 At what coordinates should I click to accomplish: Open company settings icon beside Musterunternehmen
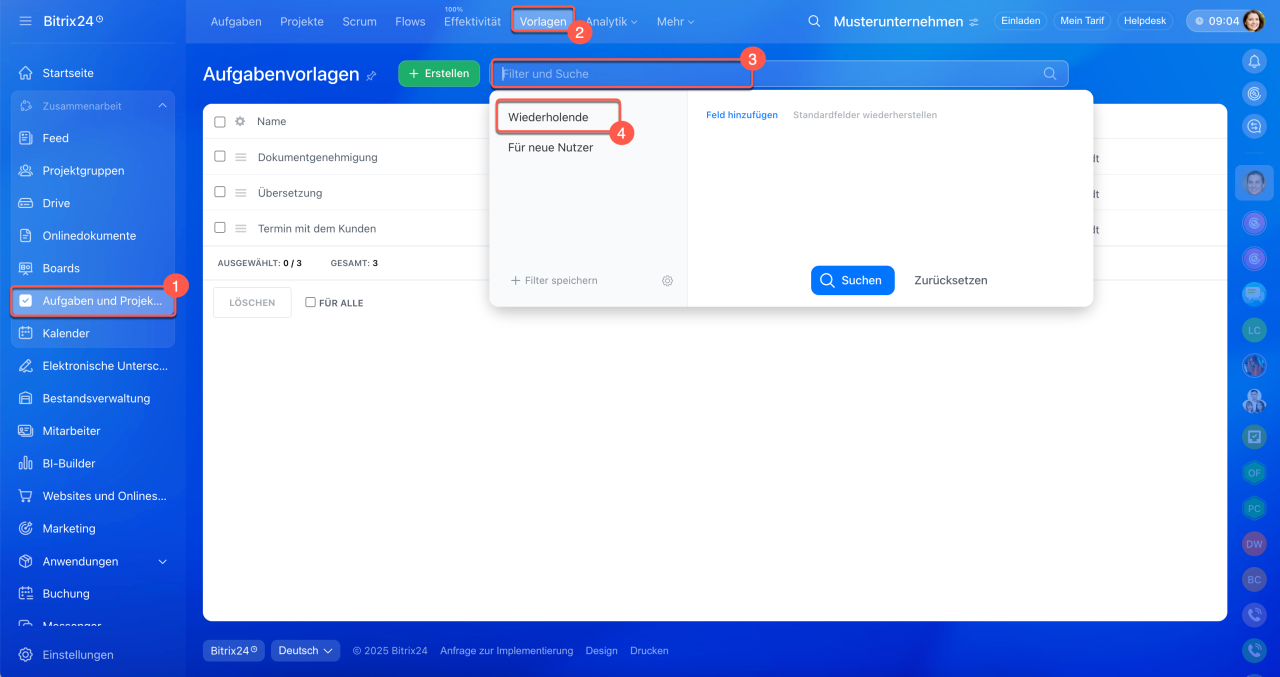point(974,22)
